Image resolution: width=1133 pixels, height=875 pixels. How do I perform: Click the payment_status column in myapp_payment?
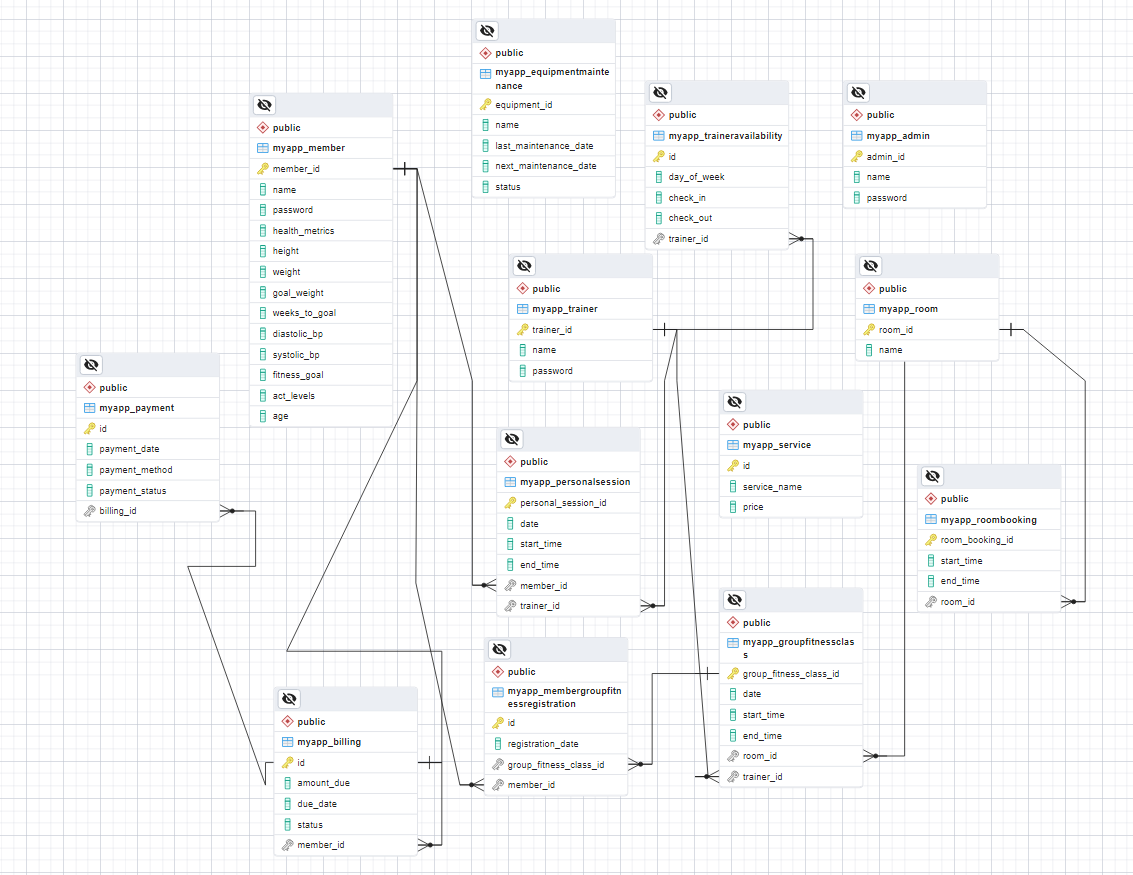[x=148, y=491]
